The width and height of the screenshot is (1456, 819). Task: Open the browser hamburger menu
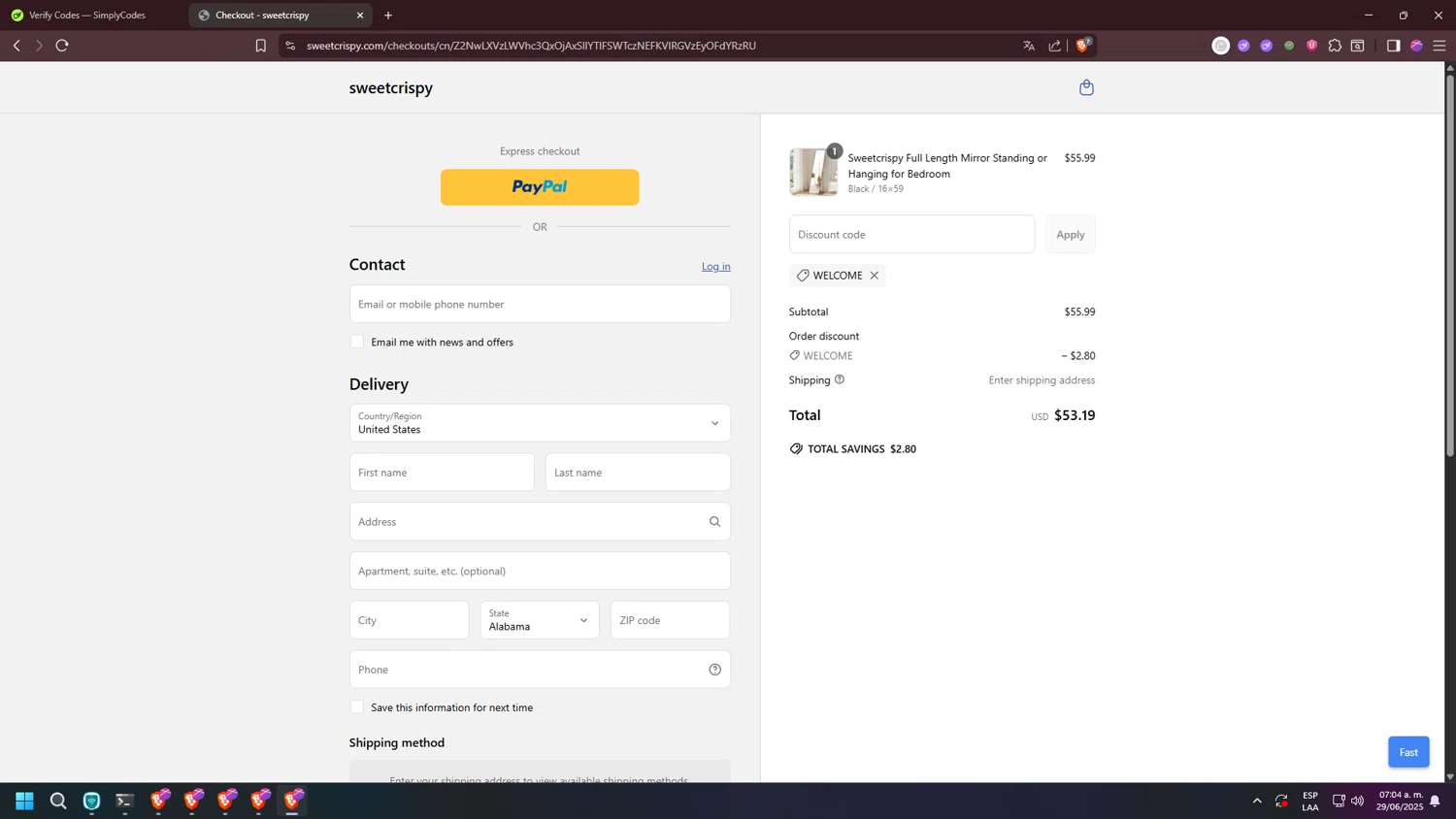(x=1439, y=46)
